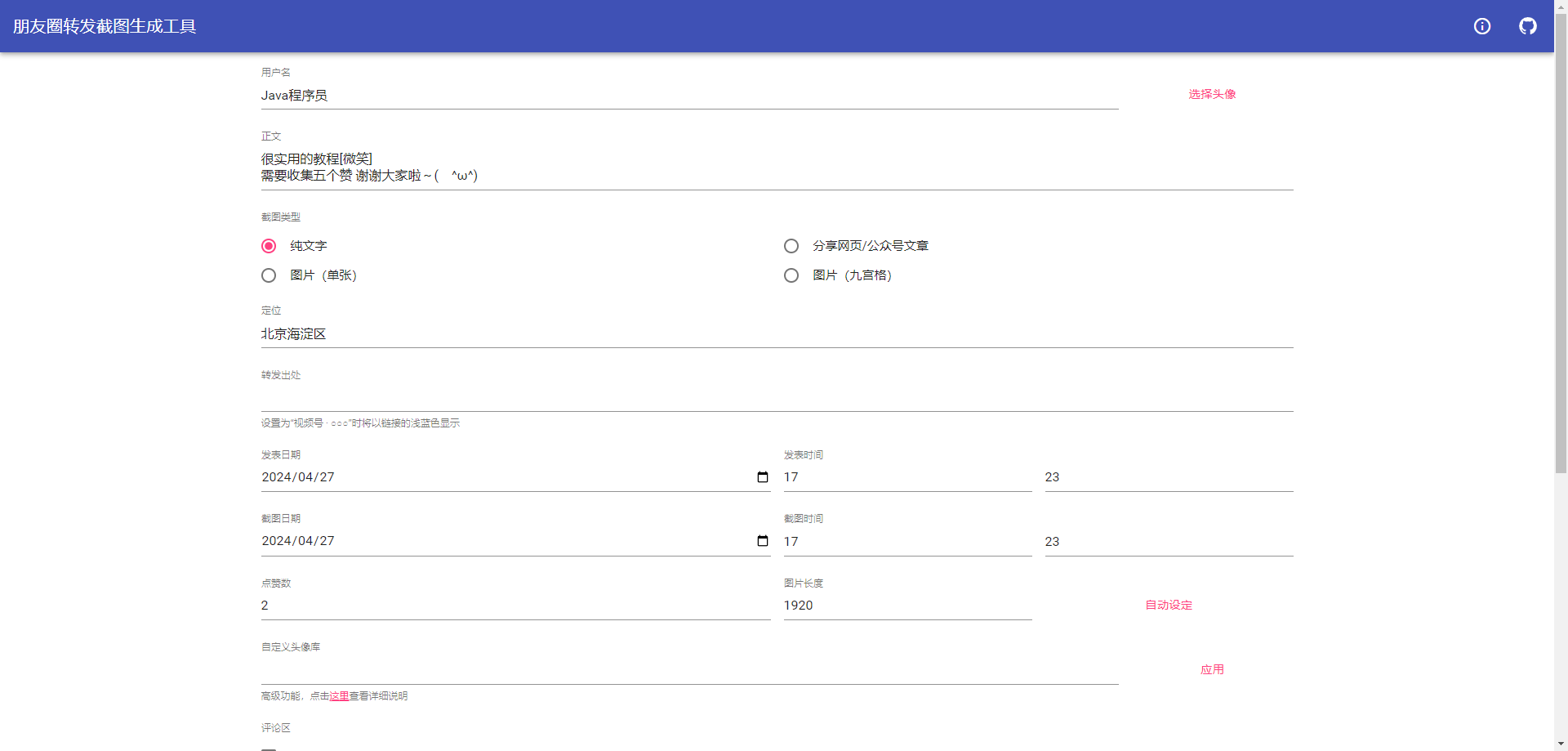Click into the 正文 text area

pos(777,168)
